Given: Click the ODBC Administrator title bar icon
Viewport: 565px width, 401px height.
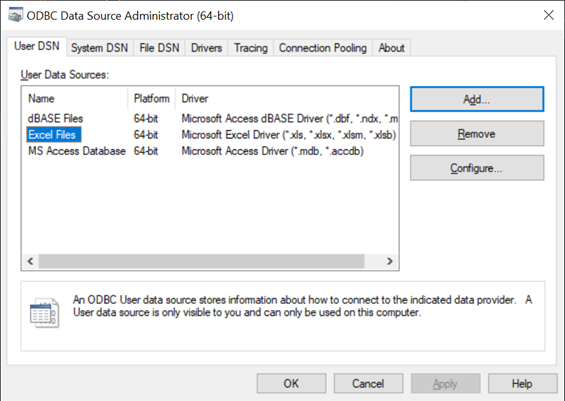Looking at the screenshot, I should (15, 15).
